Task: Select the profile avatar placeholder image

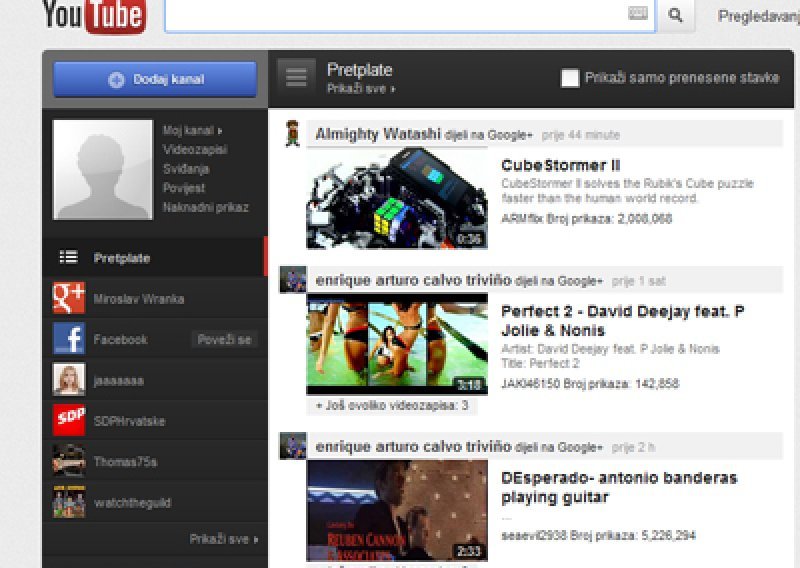Action: coord(101,169)
